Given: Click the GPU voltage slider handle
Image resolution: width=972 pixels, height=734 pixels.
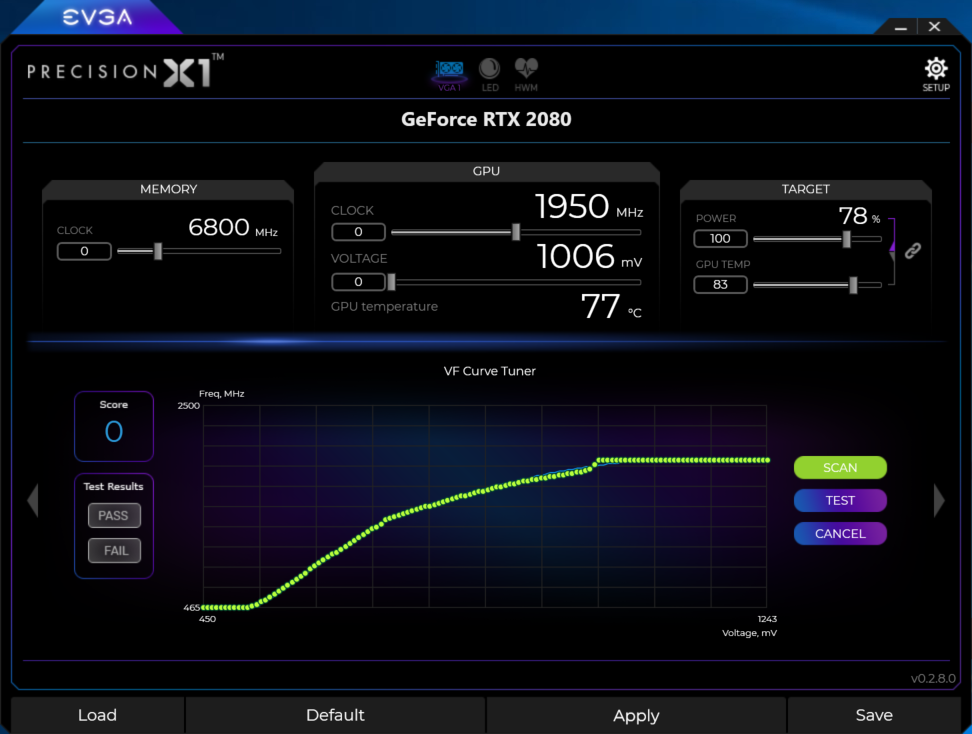Looking at the screenshot, I should pyautogui.click(x=391, y=282).
